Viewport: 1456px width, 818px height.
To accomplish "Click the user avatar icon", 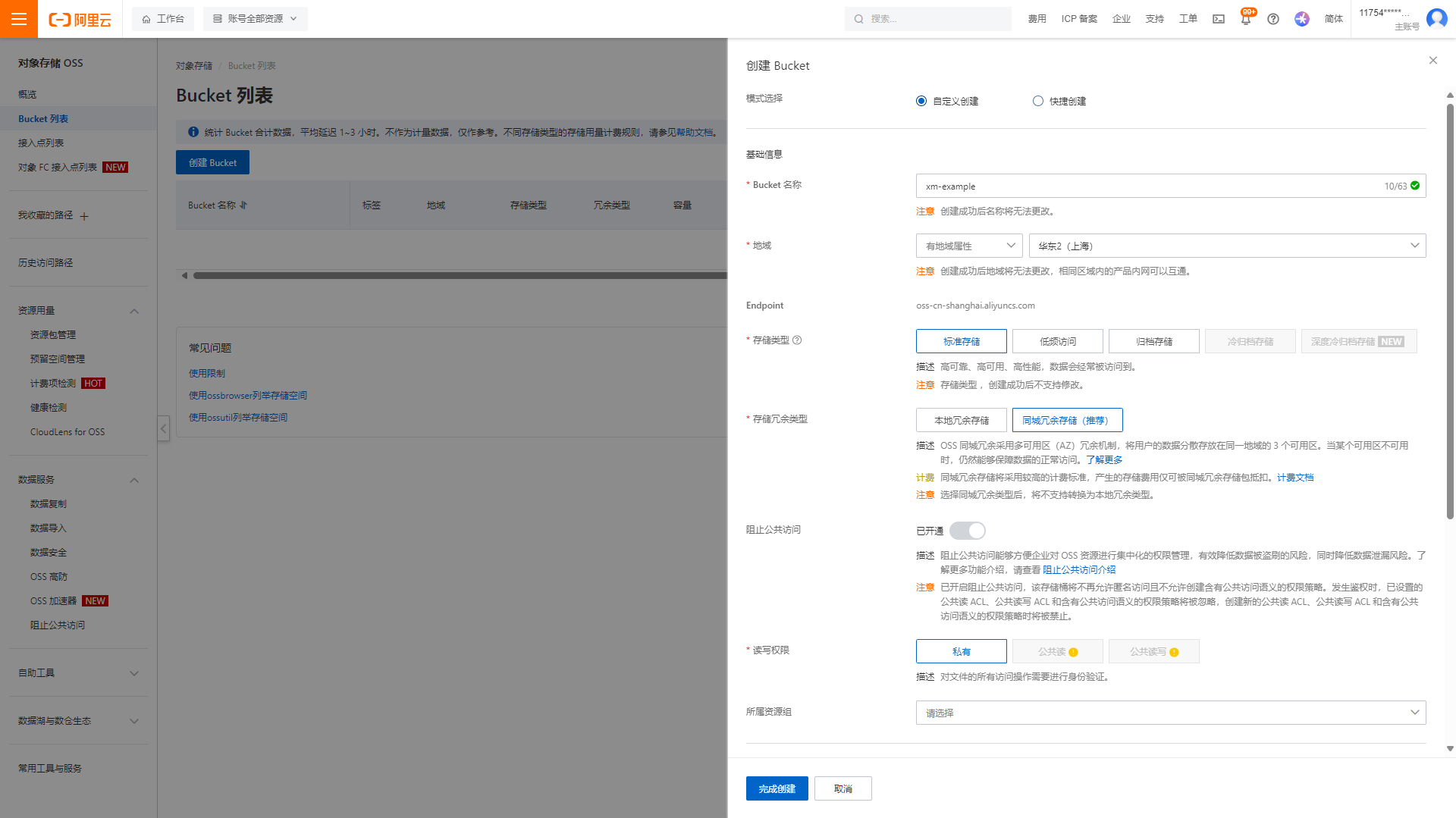I will click(1436, 18).
